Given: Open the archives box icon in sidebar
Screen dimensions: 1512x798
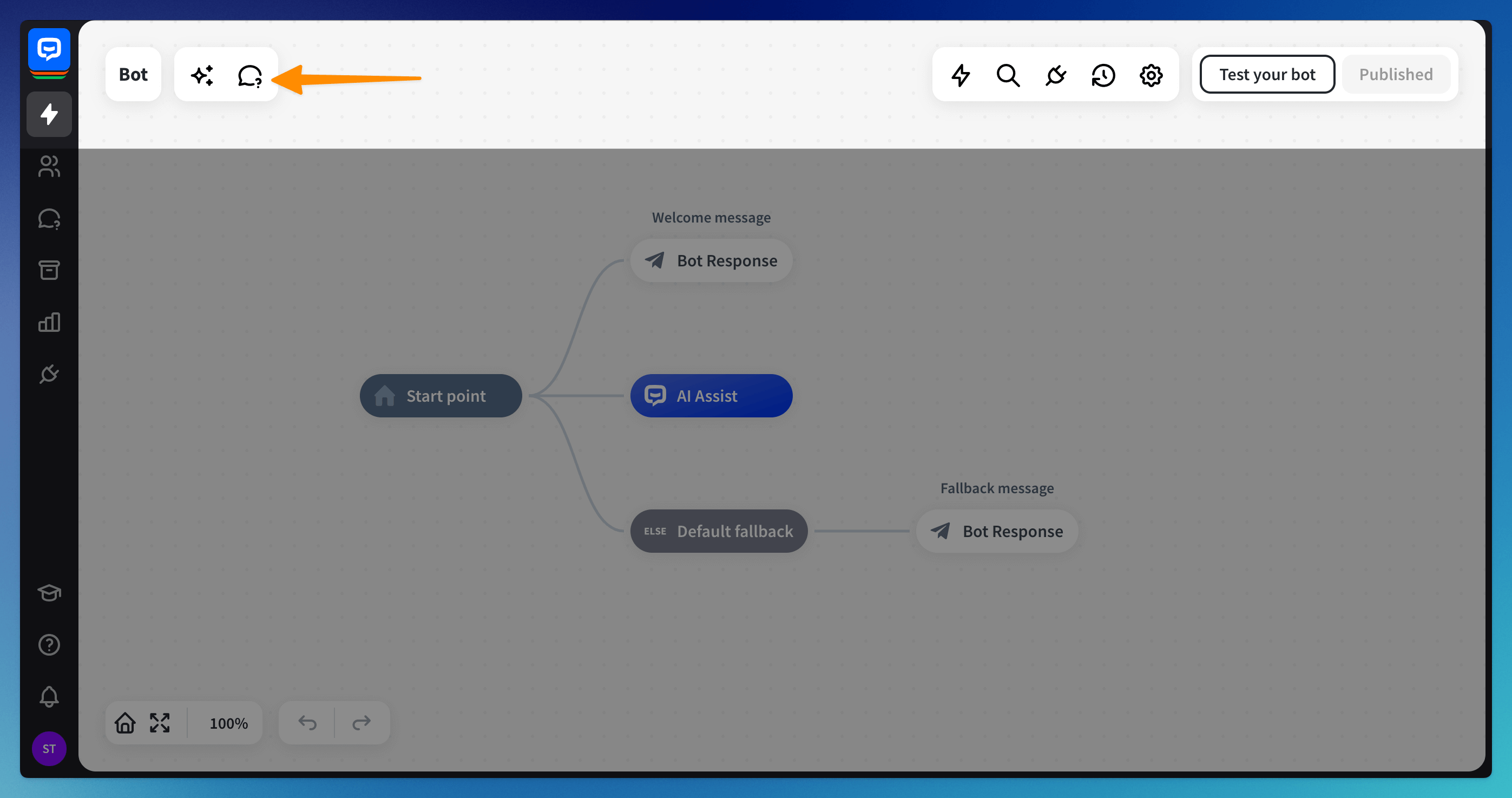Looking at the screenshot, I should tap(49, 270).
